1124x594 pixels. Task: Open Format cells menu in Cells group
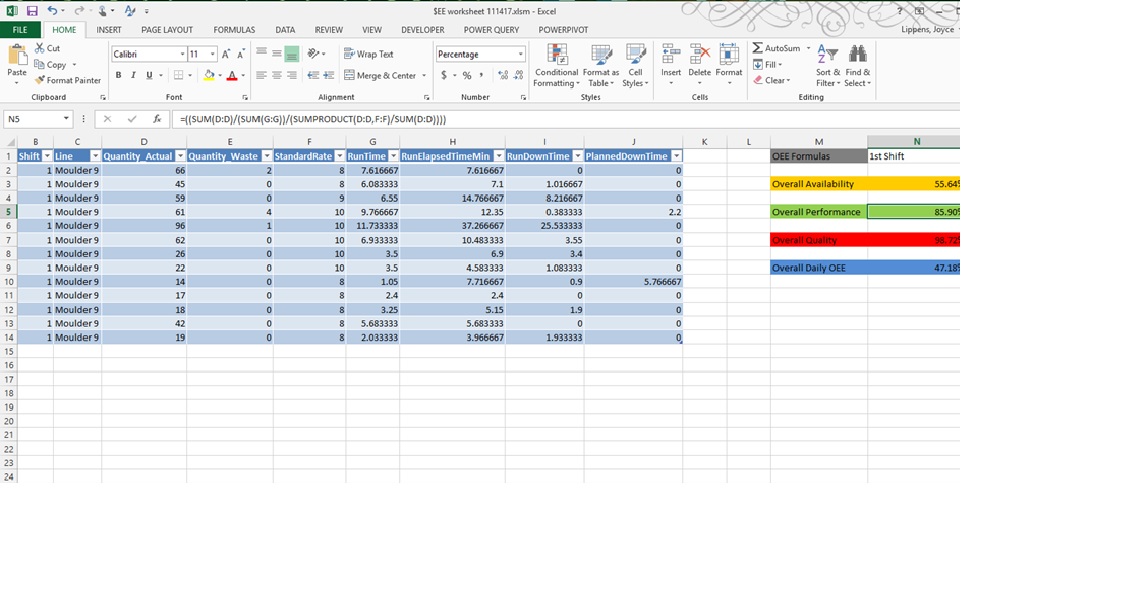(729, 65)
